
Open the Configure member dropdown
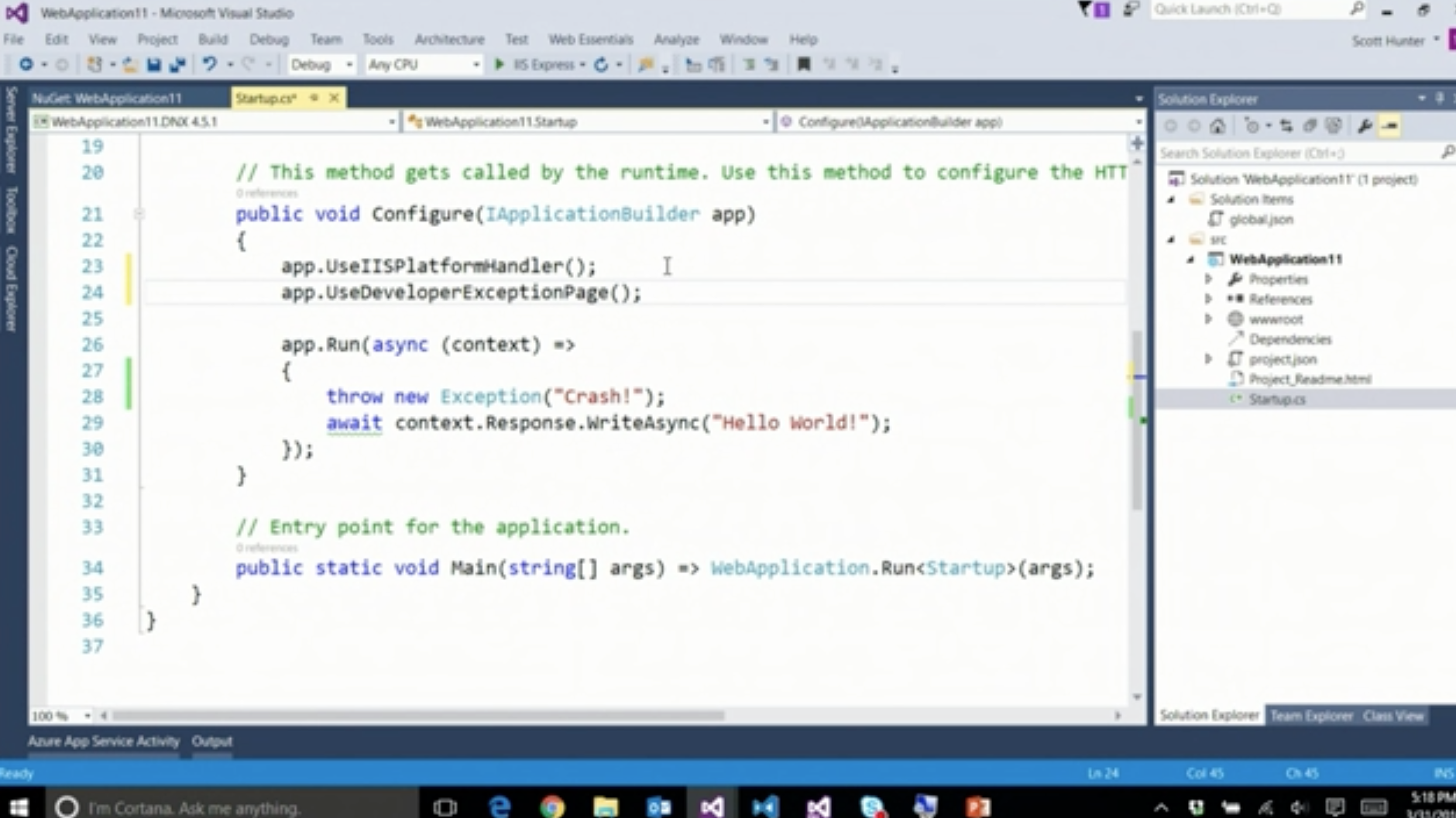[x=961, y=122]
